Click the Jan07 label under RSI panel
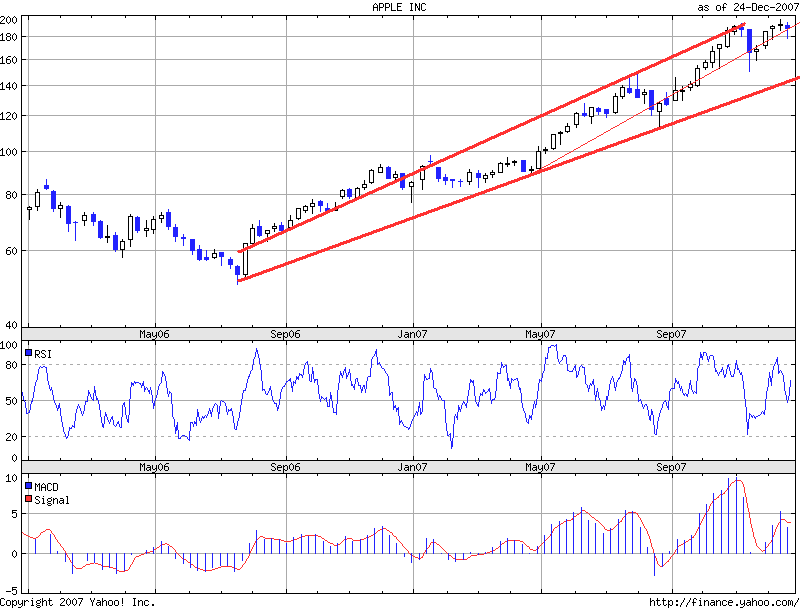Viewport: 804px width, 614px height. (412, 467)
